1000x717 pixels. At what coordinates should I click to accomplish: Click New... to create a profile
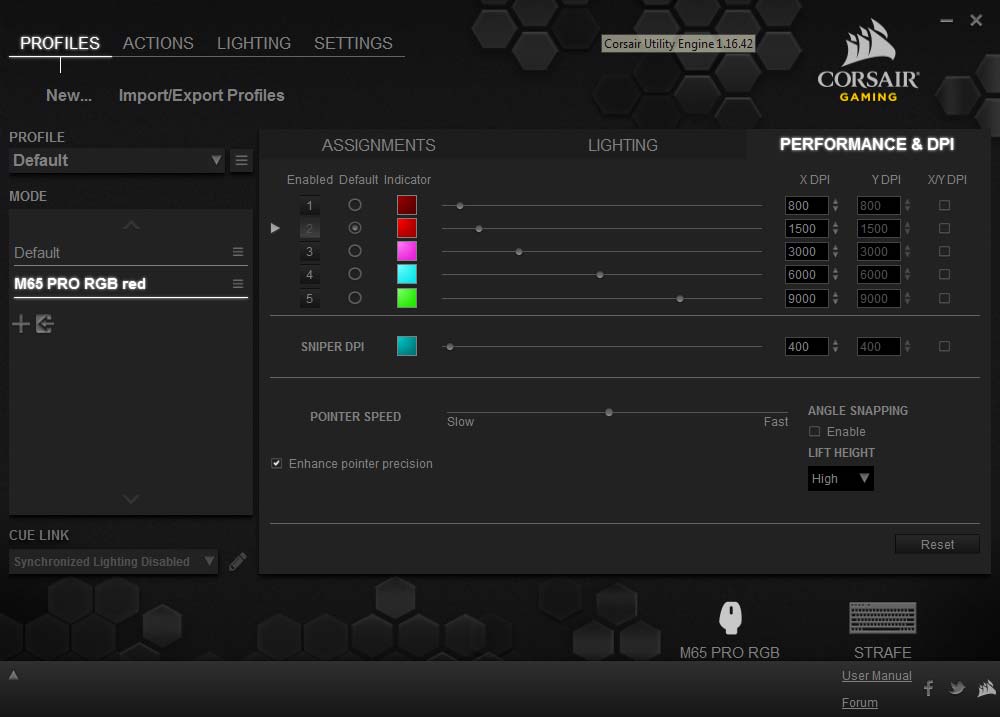click(x=69, y=96)
